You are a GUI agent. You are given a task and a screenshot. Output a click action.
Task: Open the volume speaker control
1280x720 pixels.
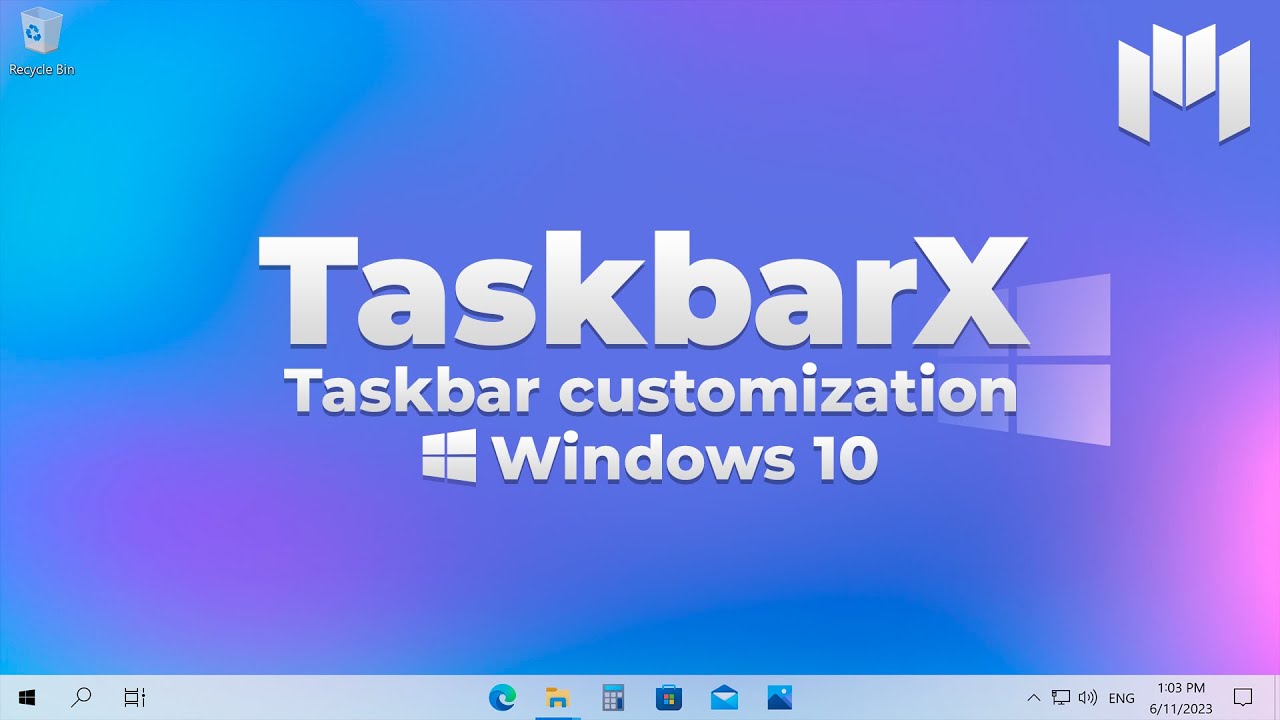1088,697
